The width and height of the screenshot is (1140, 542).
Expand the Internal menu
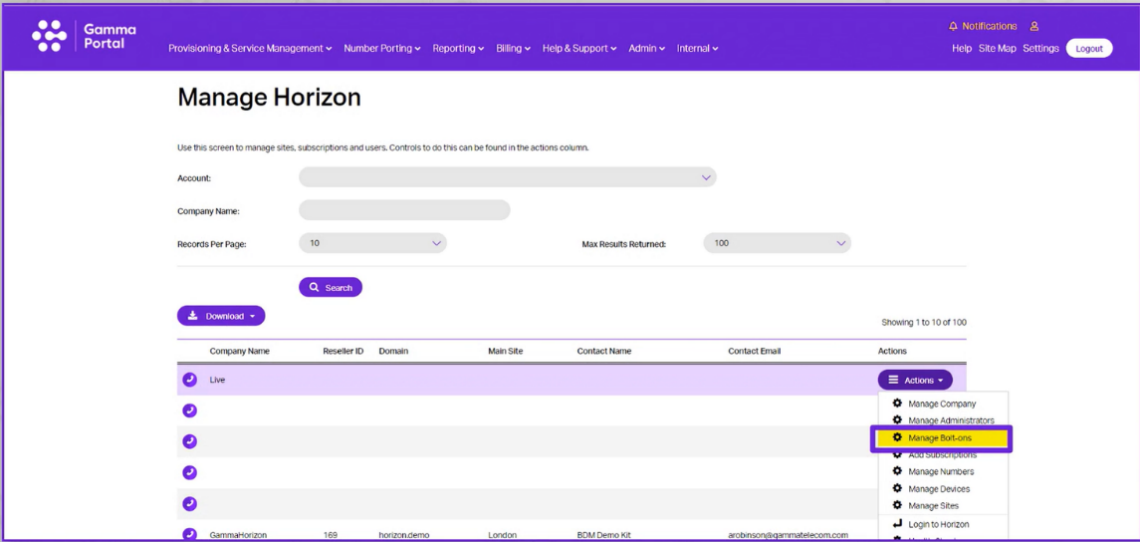[697, 49]
